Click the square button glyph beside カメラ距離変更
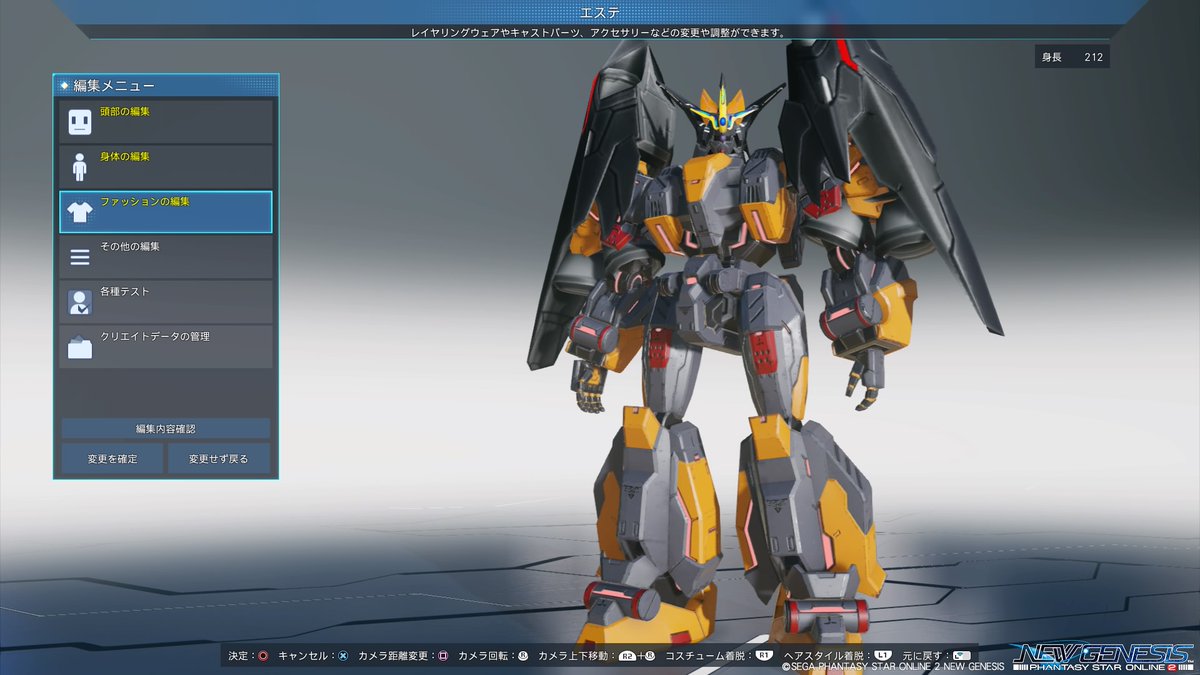Screen dimensions: 1200x675 point(443,656)
